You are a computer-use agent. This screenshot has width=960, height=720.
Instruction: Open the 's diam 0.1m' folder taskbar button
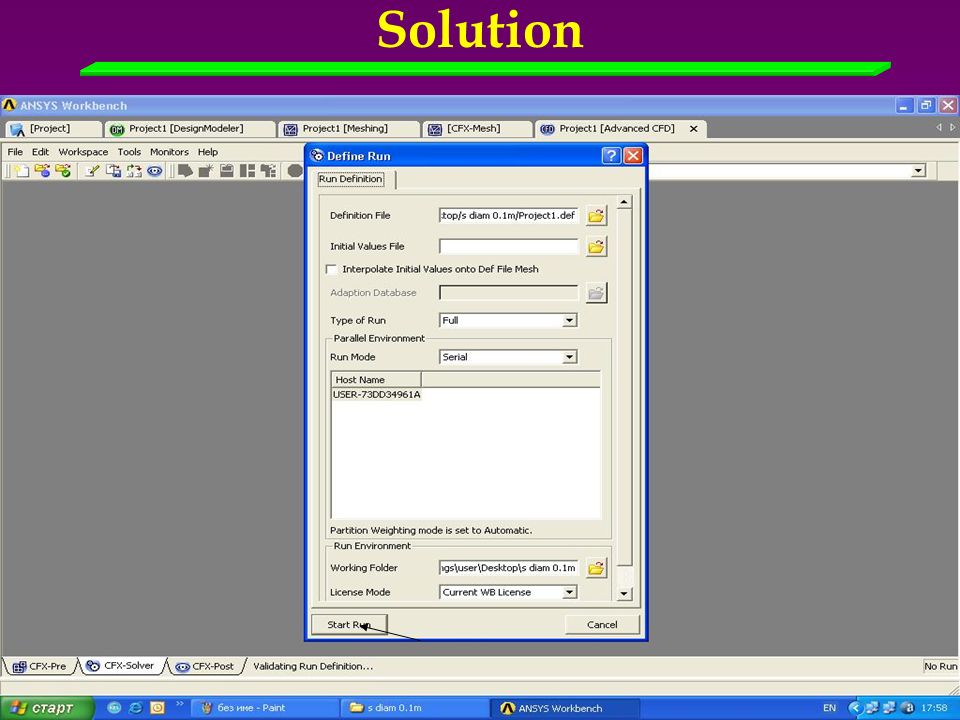tap(414, 708)
